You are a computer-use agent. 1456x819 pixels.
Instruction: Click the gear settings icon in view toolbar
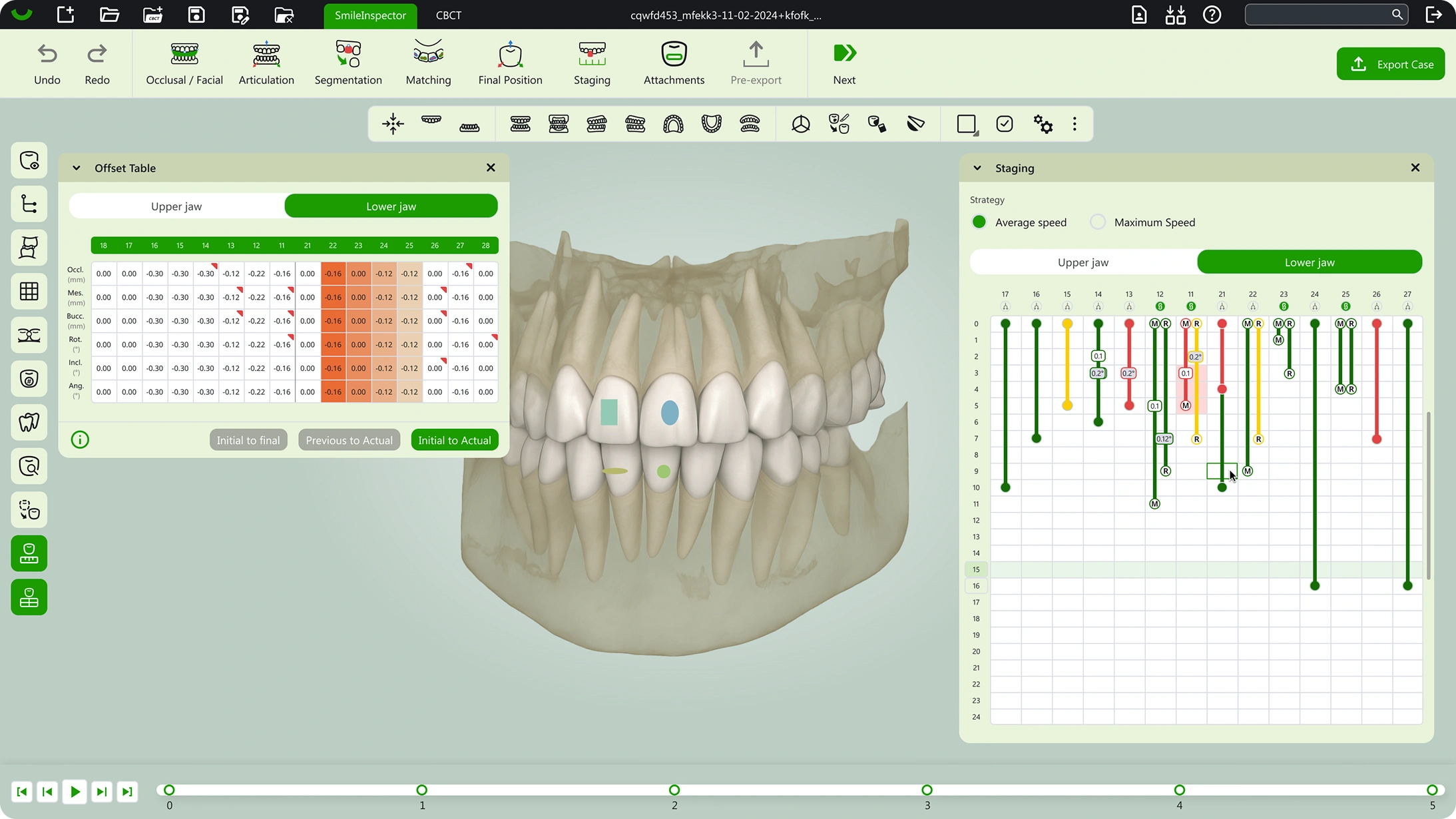(x=1043, y=124)
